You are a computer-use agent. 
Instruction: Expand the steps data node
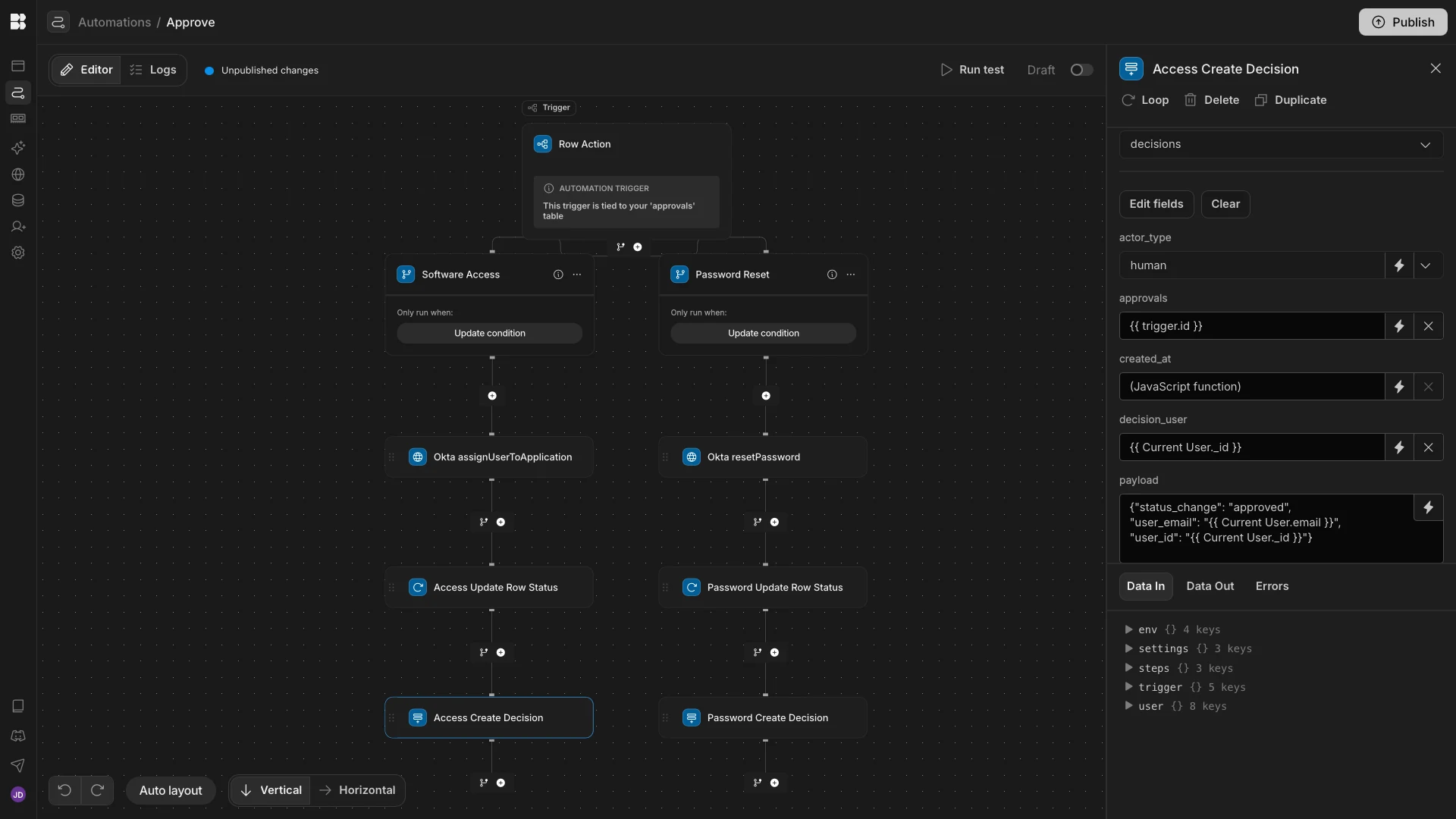[x=1128, y=668]
